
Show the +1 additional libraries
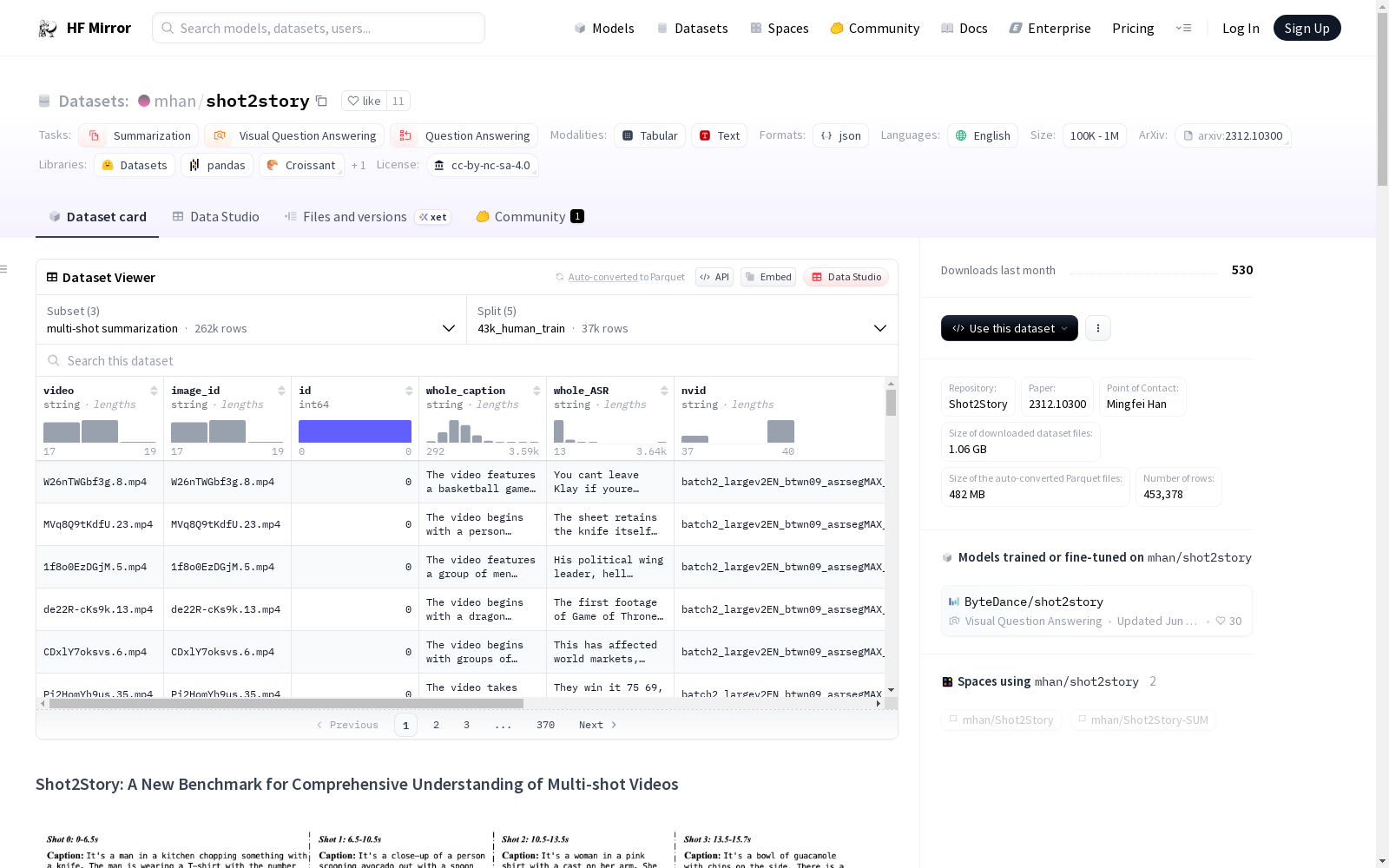pos(359,165)
